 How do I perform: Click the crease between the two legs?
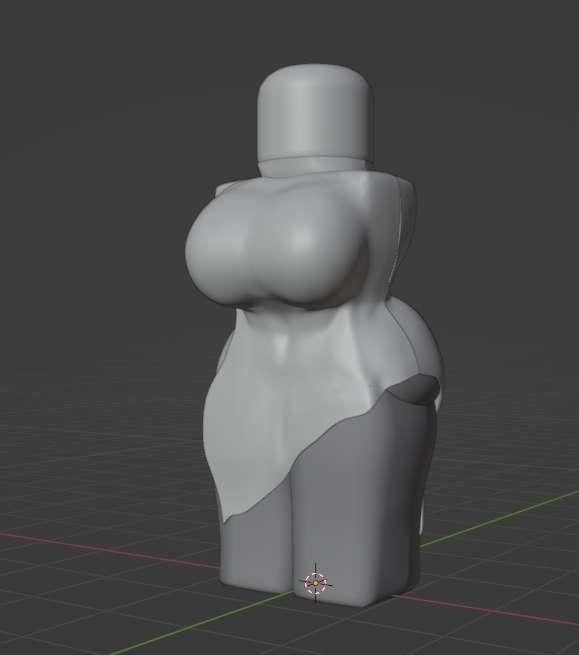coord(294,543)
